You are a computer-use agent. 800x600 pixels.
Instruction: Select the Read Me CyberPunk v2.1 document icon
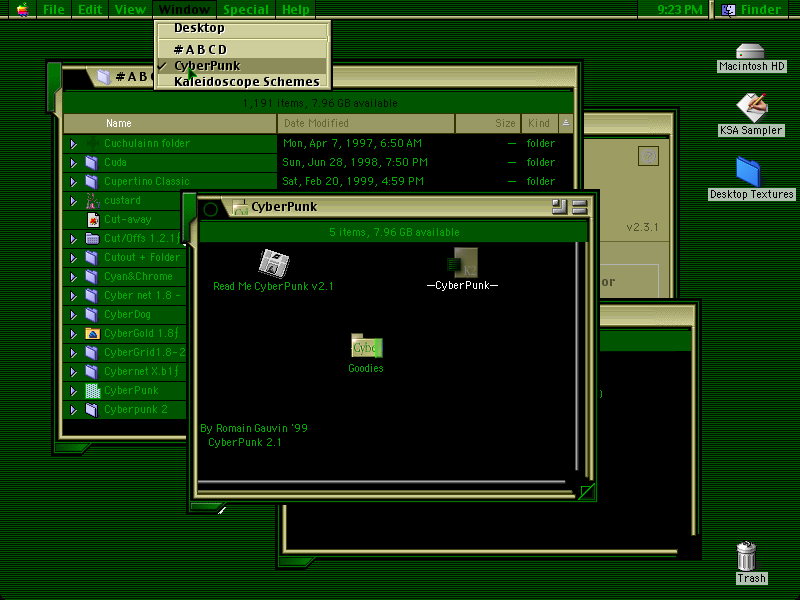coord(274,263)
